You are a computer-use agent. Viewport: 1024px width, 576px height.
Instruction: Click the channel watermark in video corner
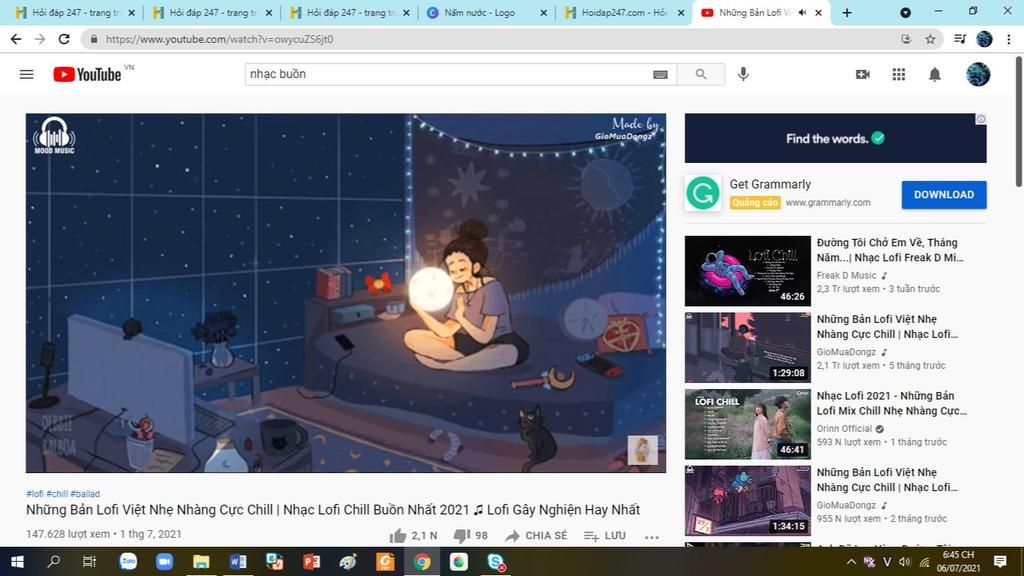[x=642, y=450]
